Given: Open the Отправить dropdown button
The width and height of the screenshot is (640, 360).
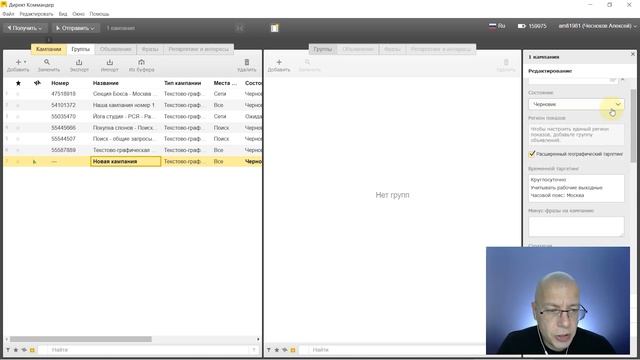Looking at the screenshot, I should click(x=75, y=28).
